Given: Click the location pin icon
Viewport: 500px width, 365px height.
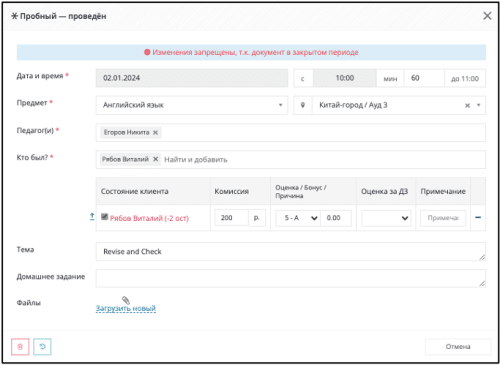Looking at the screenshot, I should point(303,105).
